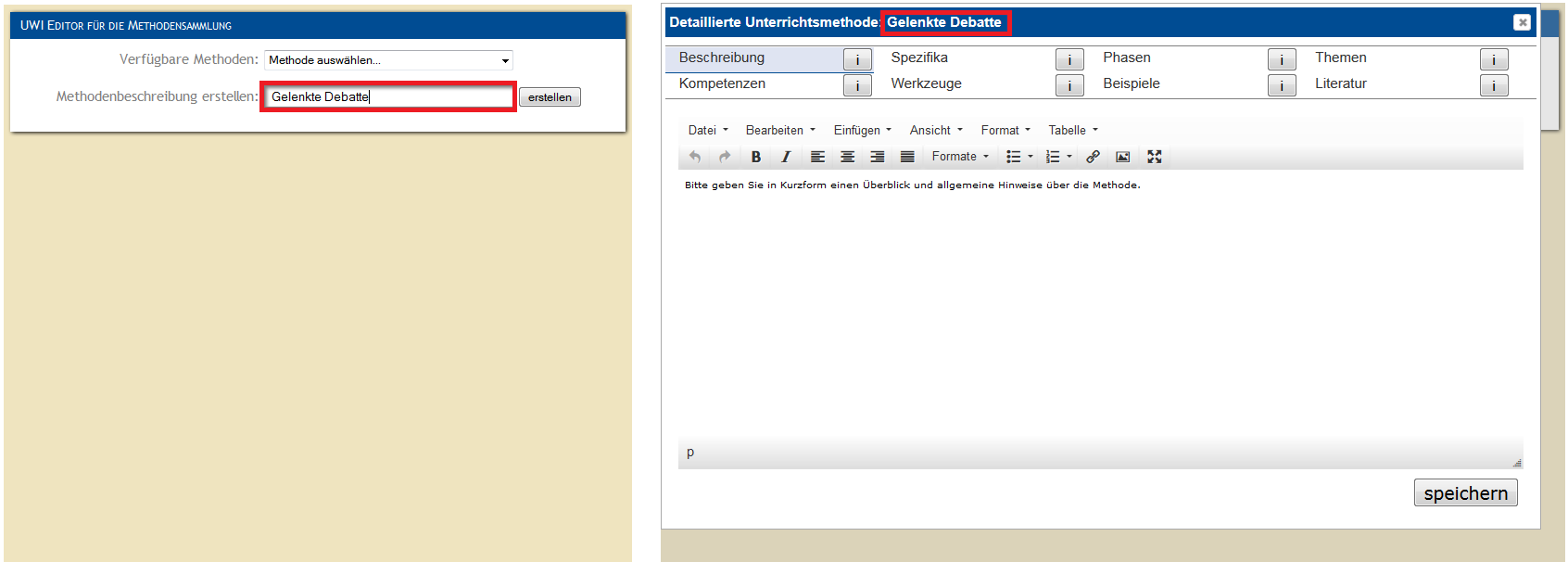1568x562 pixels.
Task: Align text to the left
Action: [x=817, y=157]
